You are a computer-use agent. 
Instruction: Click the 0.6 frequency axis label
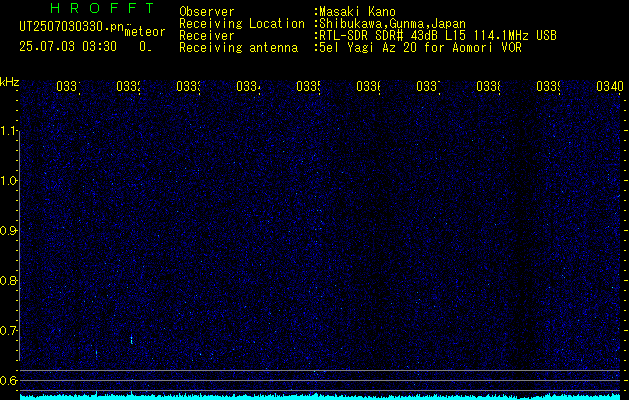pos(10,380)
